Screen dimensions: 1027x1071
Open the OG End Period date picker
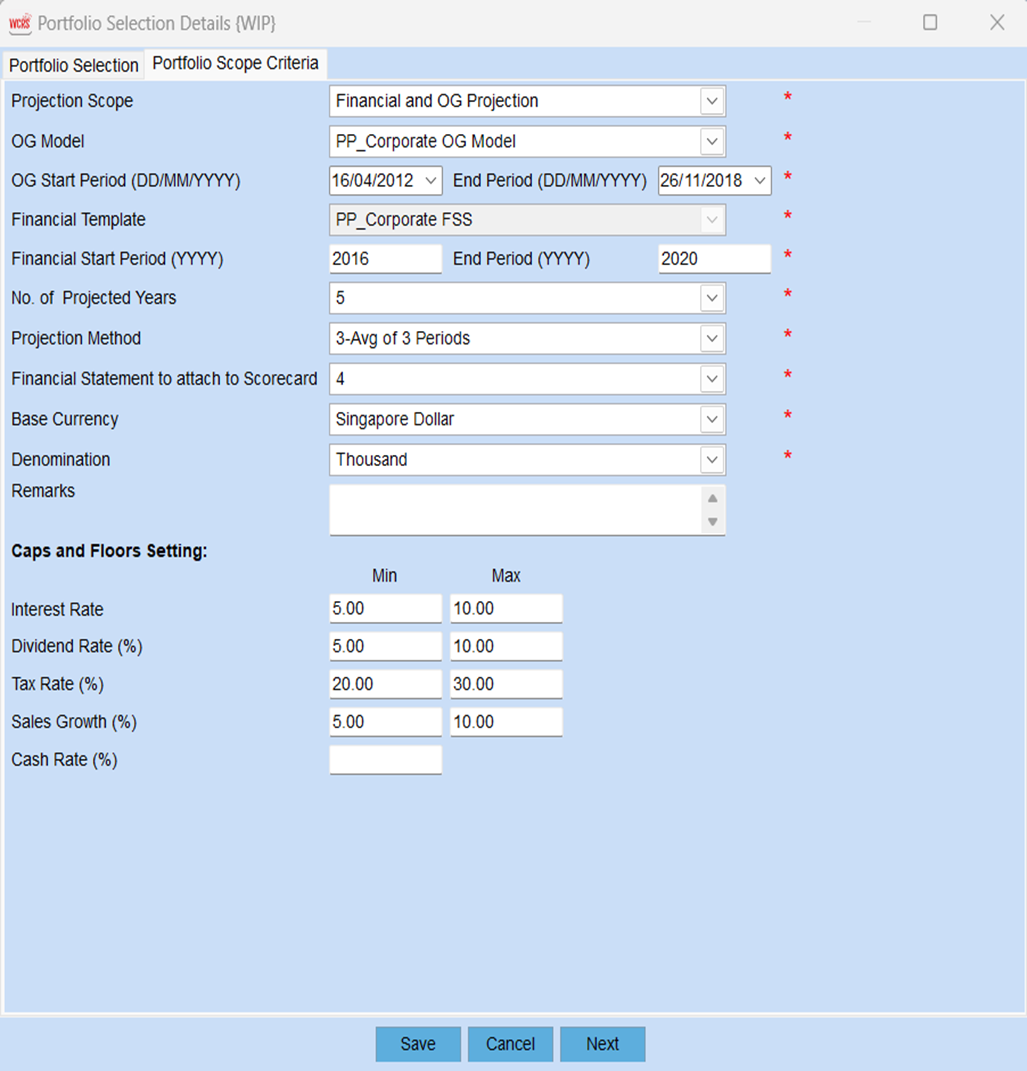click(x=760, y=181)
